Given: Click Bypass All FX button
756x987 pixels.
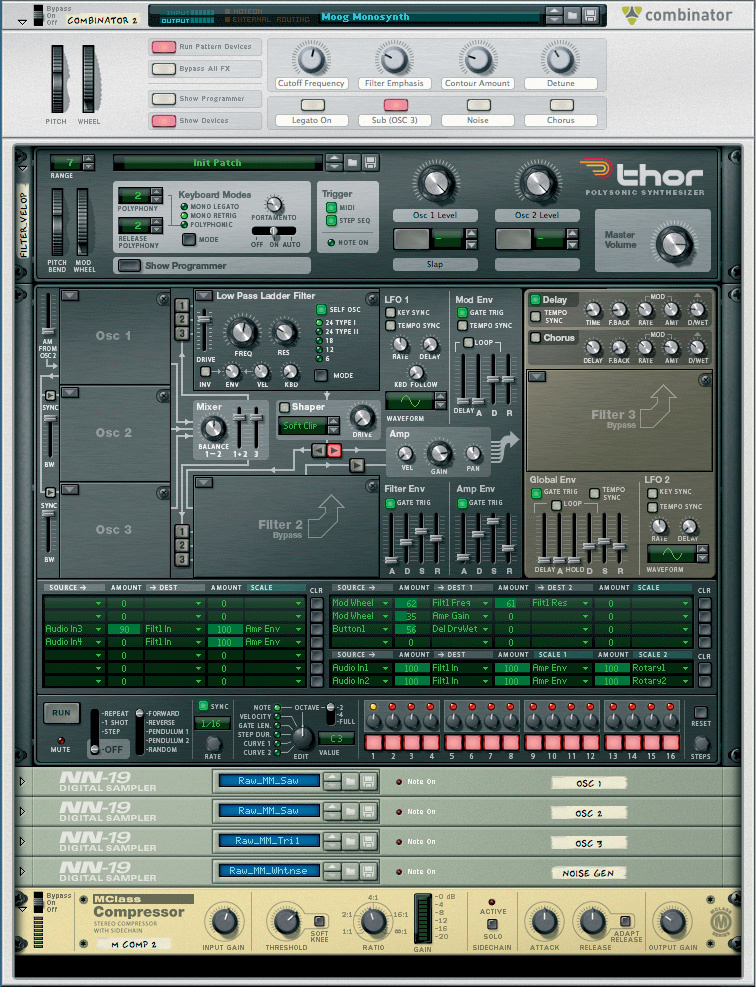Looking at the screenshot, I should [x=164, y=69].
